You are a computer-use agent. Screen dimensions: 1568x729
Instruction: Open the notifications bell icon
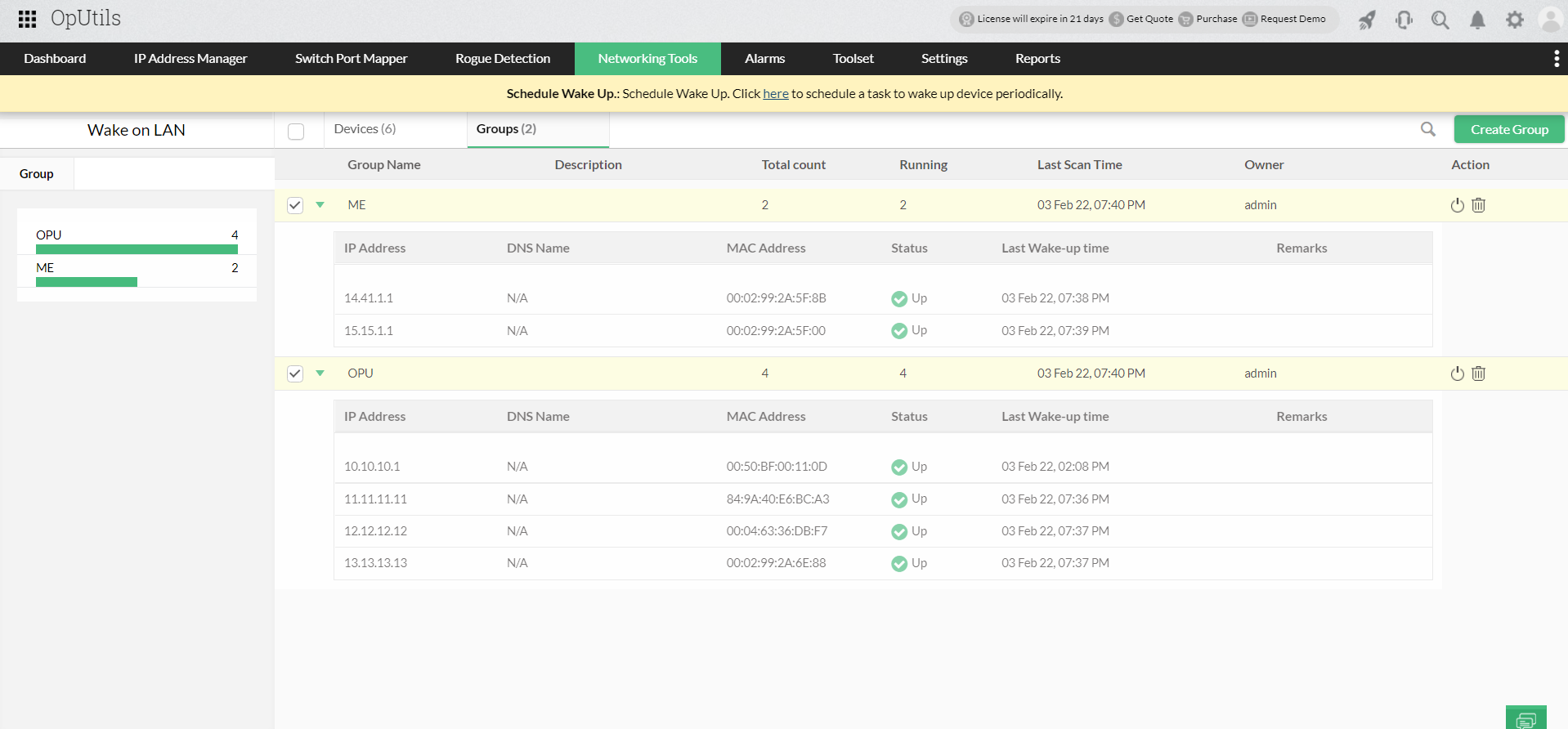[1477, 20]
